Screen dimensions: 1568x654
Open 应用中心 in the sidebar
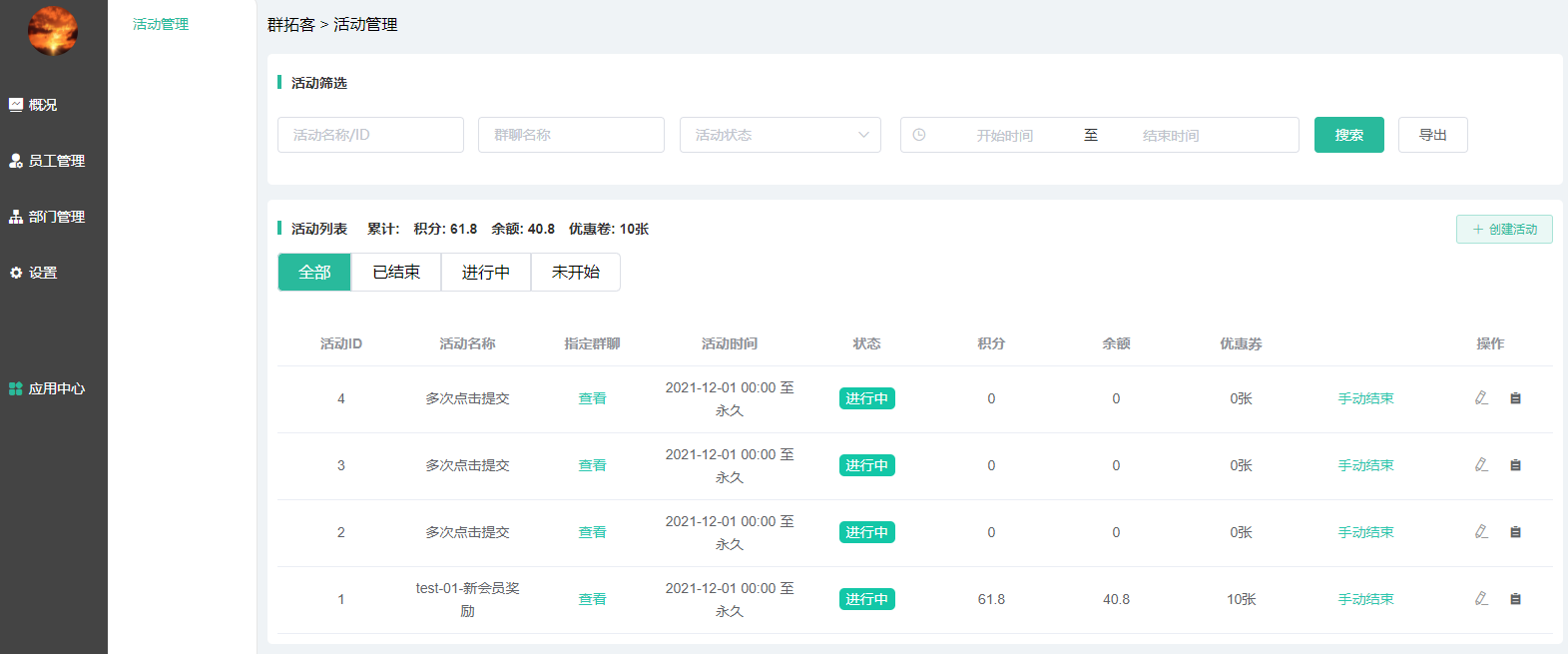(x=56, y=388)
